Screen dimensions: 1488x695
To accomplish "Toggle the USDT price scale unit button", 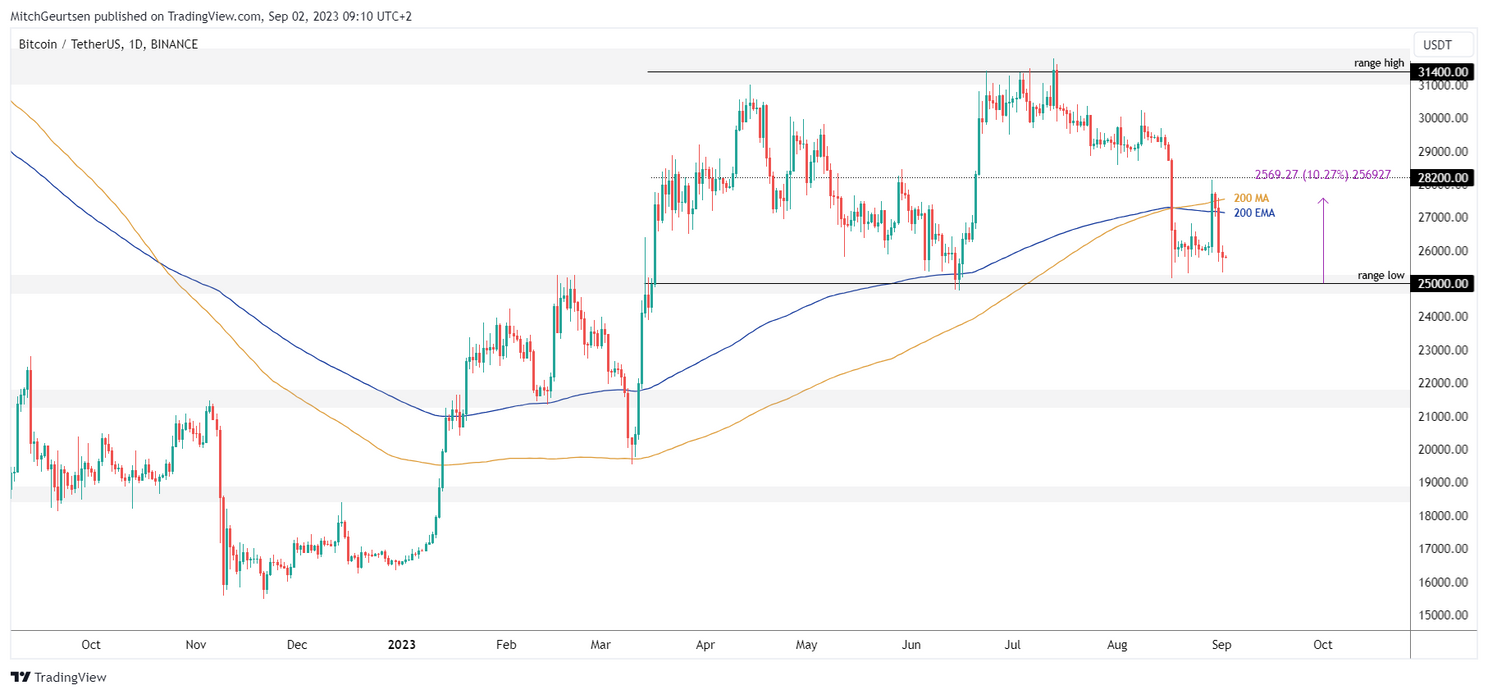I will click(1442, 44).
